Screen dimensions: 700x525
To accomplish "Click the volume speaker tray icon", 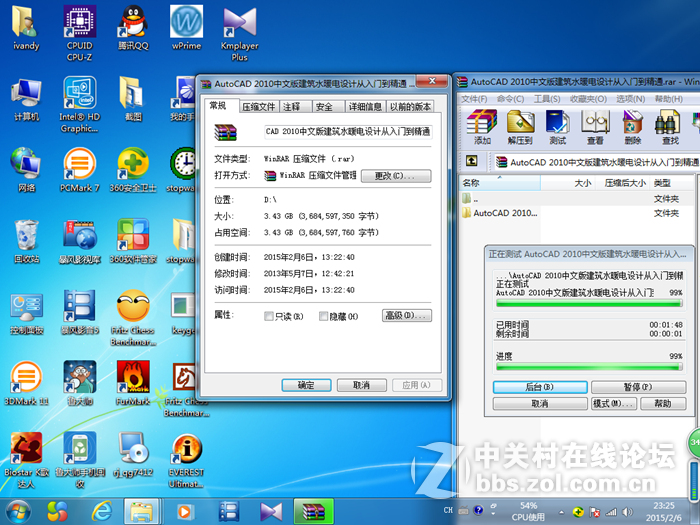I will click(627, 512).
